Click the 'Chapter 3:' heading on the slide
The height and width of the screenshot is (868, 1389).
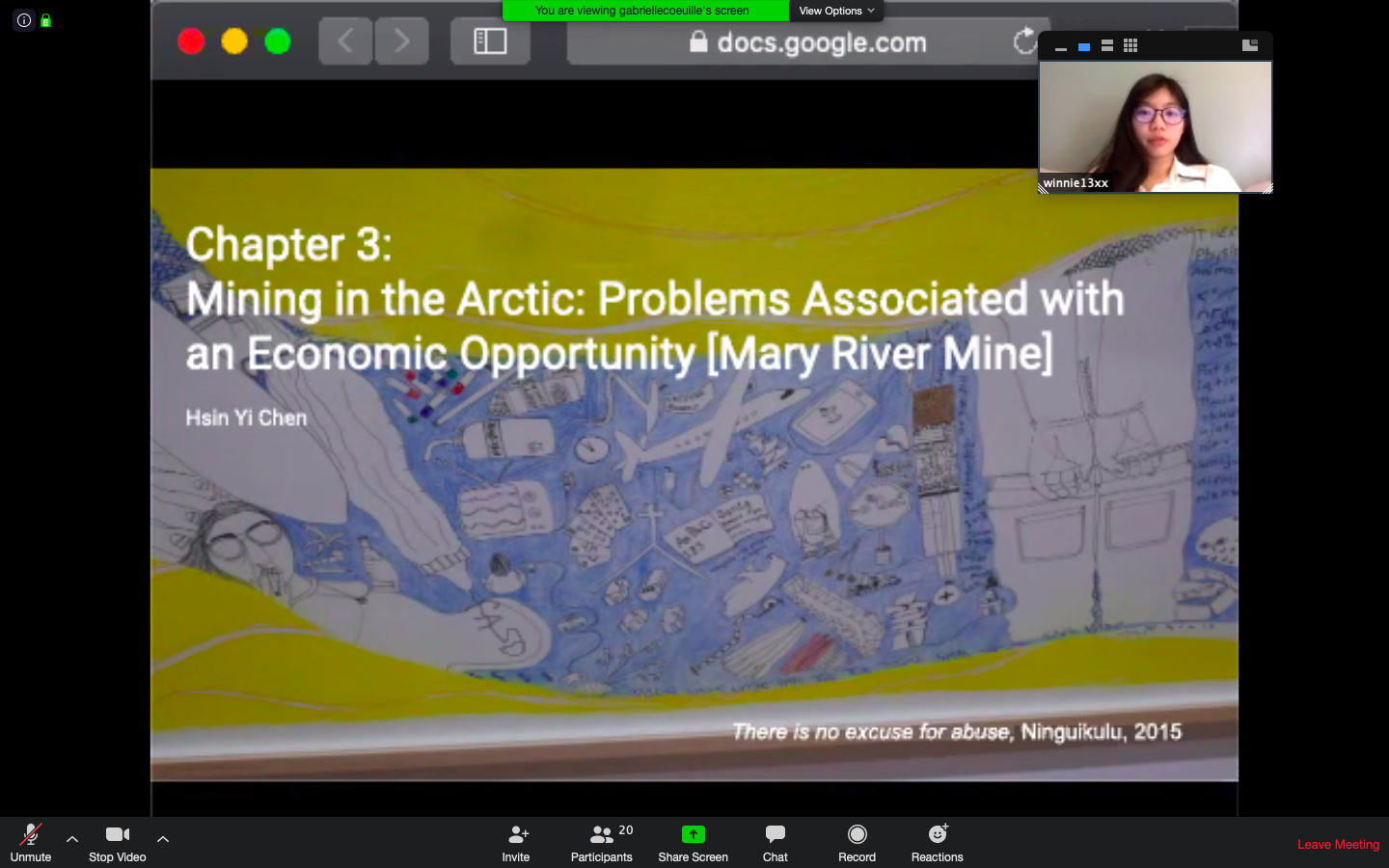point(289,244)
